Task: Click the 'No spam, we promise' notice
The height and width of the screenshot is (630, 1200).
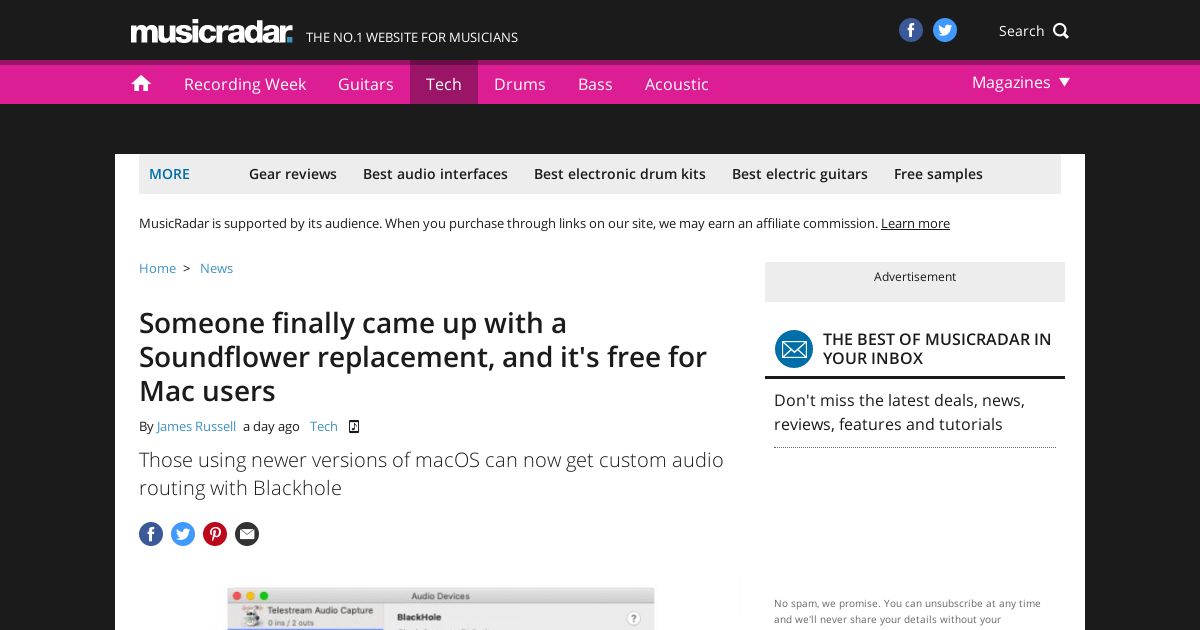Action: [x=907, y=611]
